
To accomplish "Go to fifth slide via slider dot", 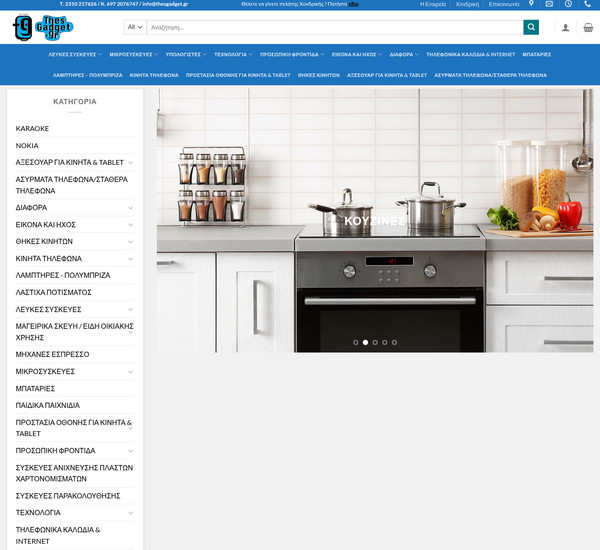I will point(394,343).
